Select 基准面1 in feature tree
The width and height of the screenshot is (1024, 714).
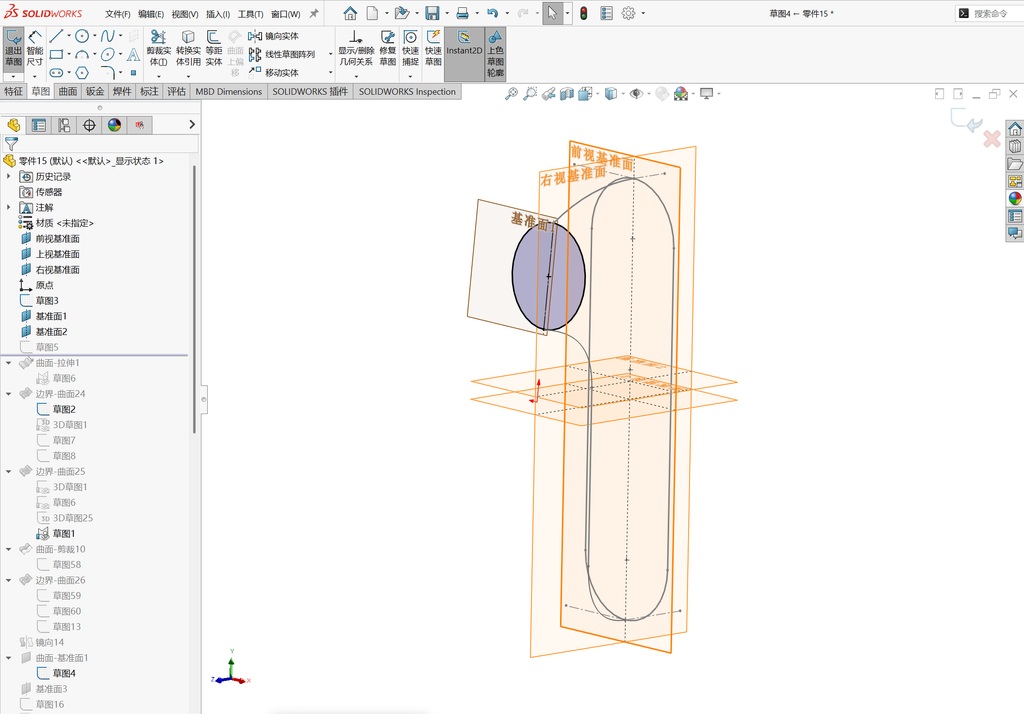click(51, 316)
